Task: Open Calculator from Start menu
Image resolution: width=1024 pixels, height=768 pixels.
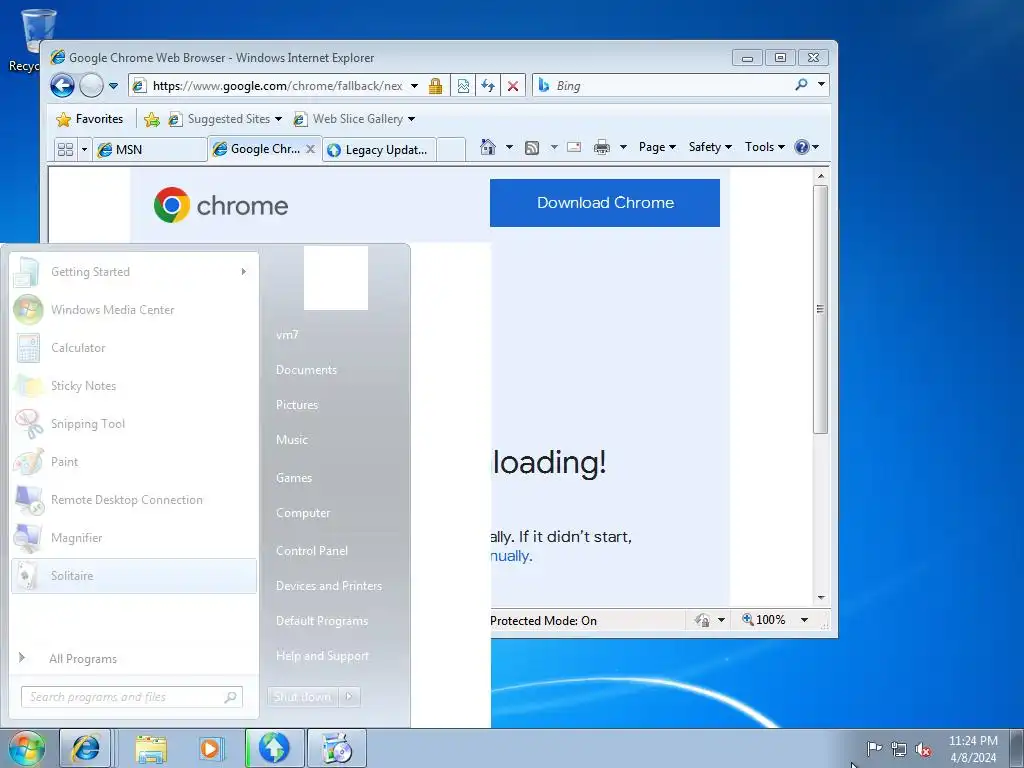Action: (x=134, y=347)
